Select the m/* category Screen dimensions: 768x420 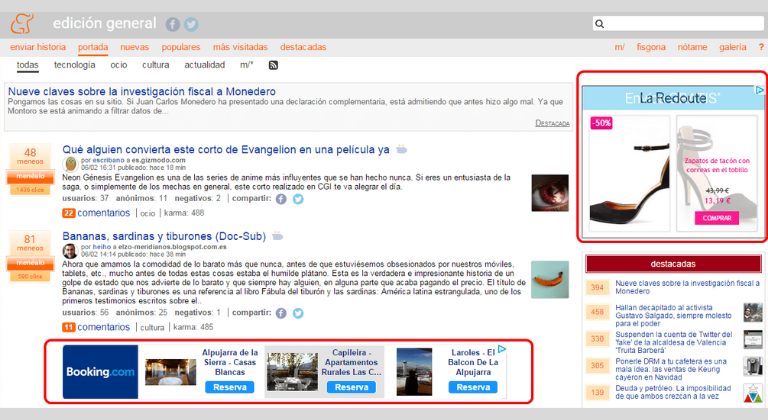click(246, 65)
